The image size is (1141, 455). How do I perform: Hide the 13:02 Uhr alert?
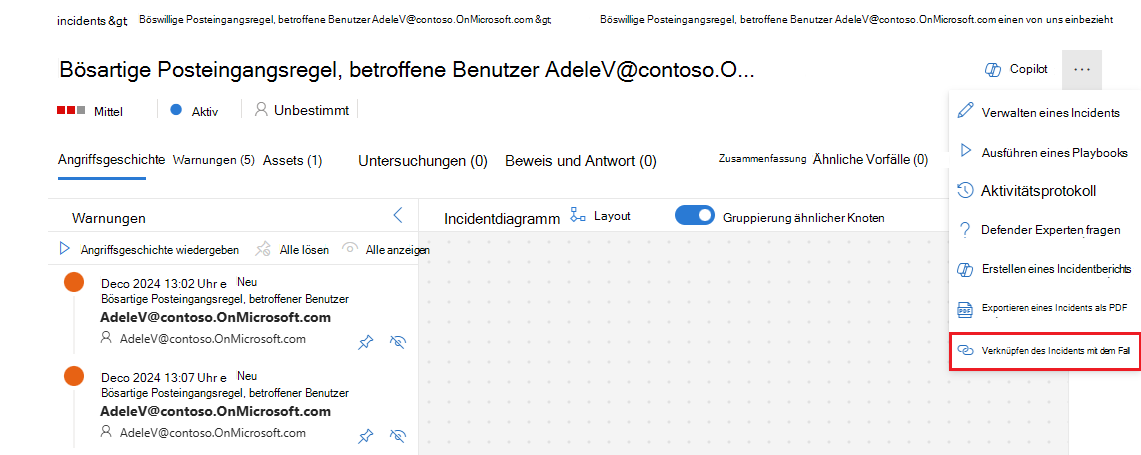397,341
